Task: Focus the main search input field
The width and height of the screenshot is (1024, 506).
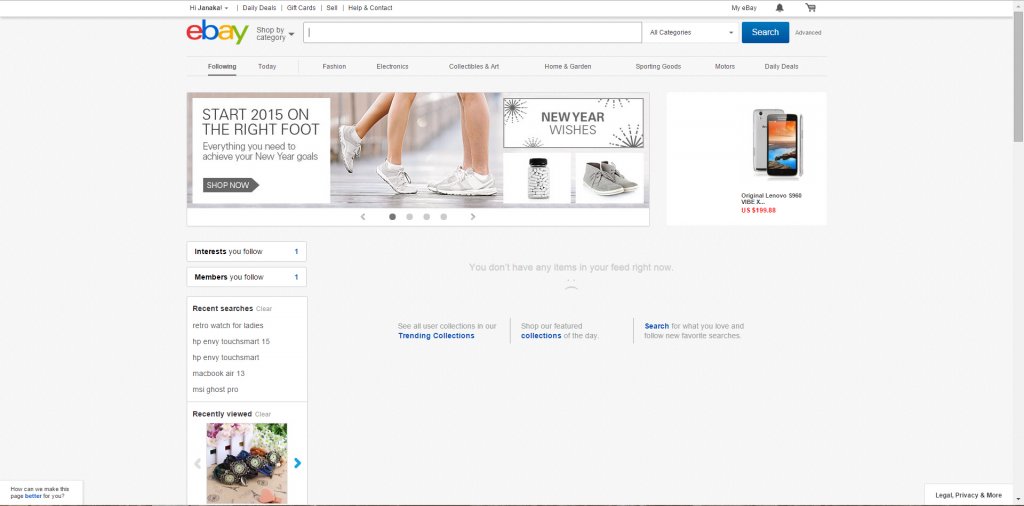Action: pos(473,33)
